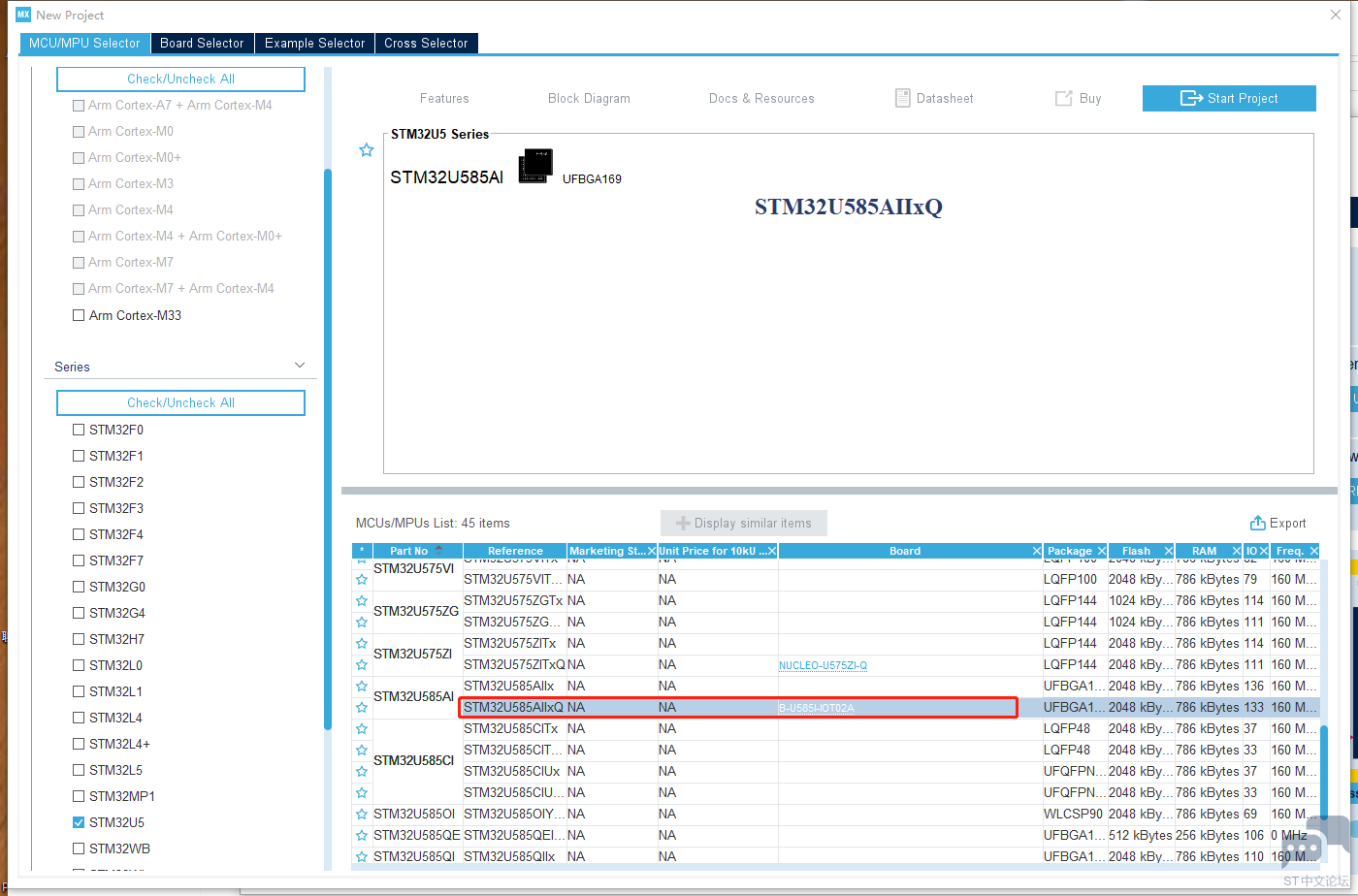Favorite the STM32U585CIUx row

(x=362, y=771)
